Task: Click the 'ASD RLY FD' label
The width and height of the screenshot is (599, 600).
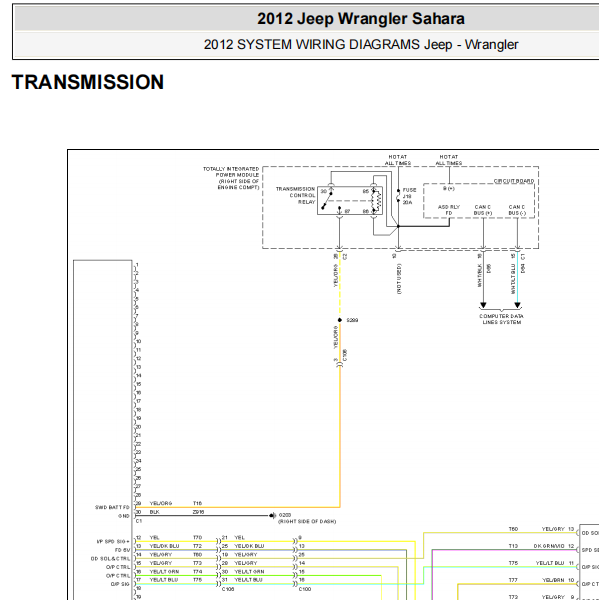Action: click(449, 210)
